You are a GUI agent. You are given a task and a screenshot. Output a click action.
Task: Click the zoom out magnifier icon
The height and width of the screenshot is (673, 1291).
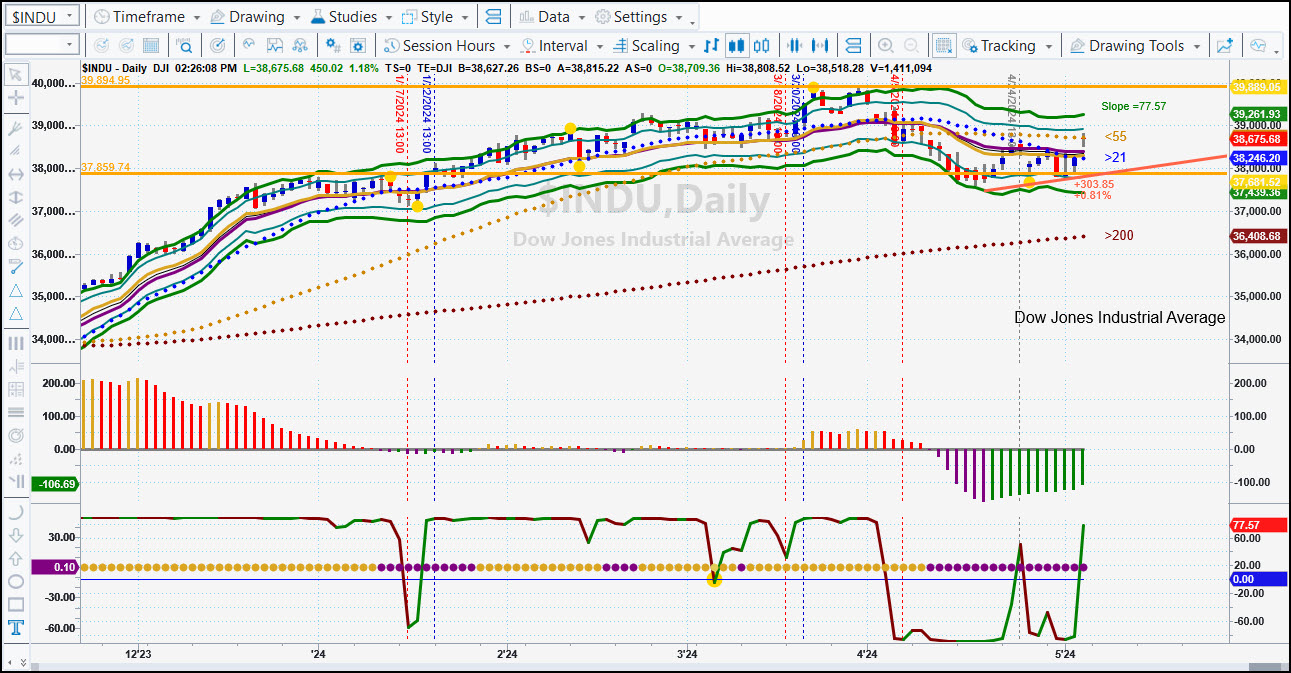point(911,46)
